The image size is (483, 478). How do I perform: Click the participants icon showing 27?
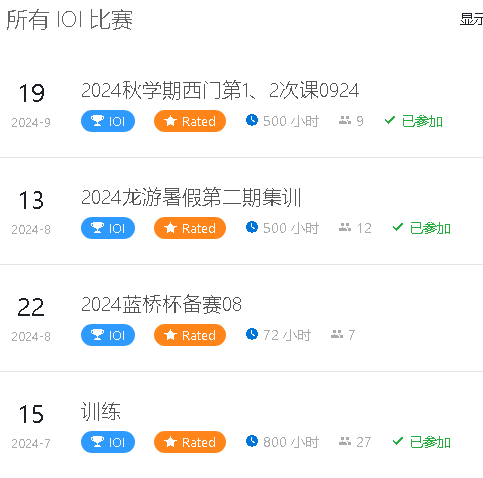point(345,441)
